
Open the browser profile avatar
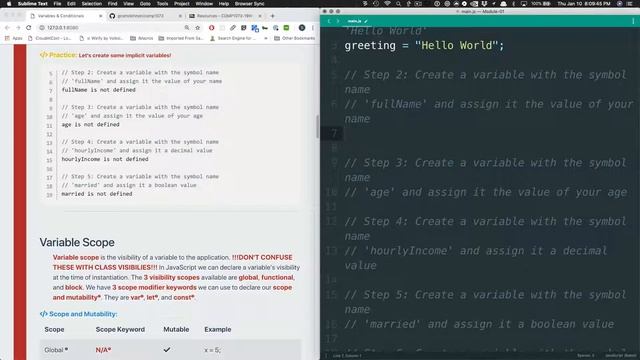302,28
